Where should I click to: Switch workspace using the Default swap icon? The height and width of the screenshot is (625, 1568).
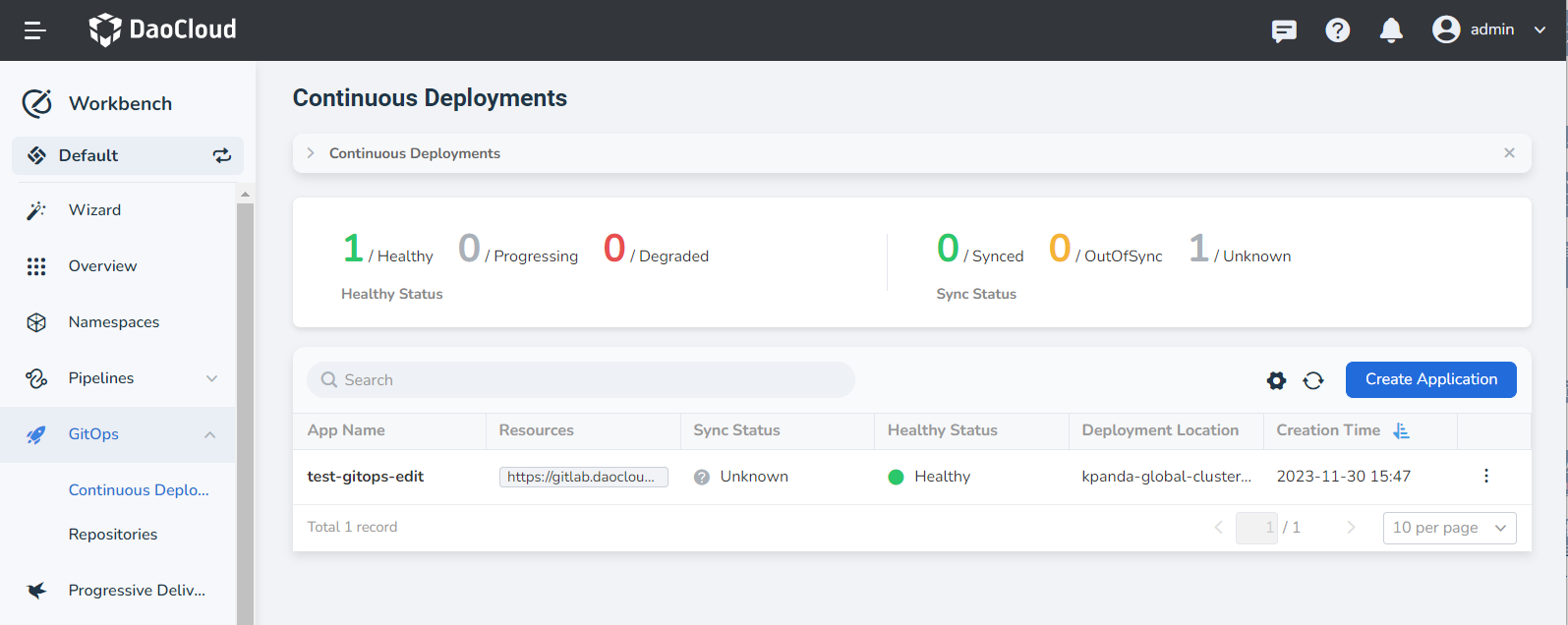[222, 155]
